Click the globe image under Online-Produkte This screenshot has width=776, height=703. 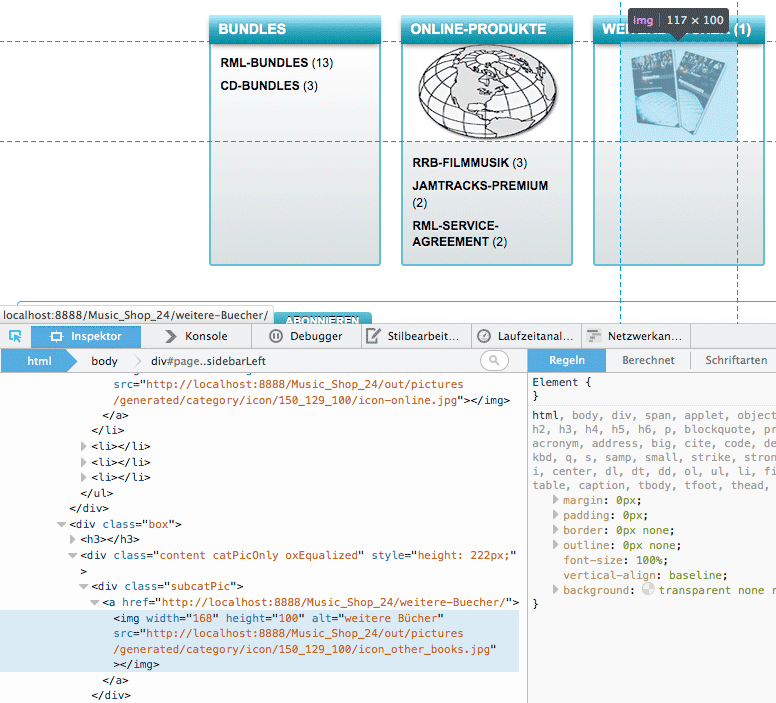pyautogui.click(x=486, y=95)
